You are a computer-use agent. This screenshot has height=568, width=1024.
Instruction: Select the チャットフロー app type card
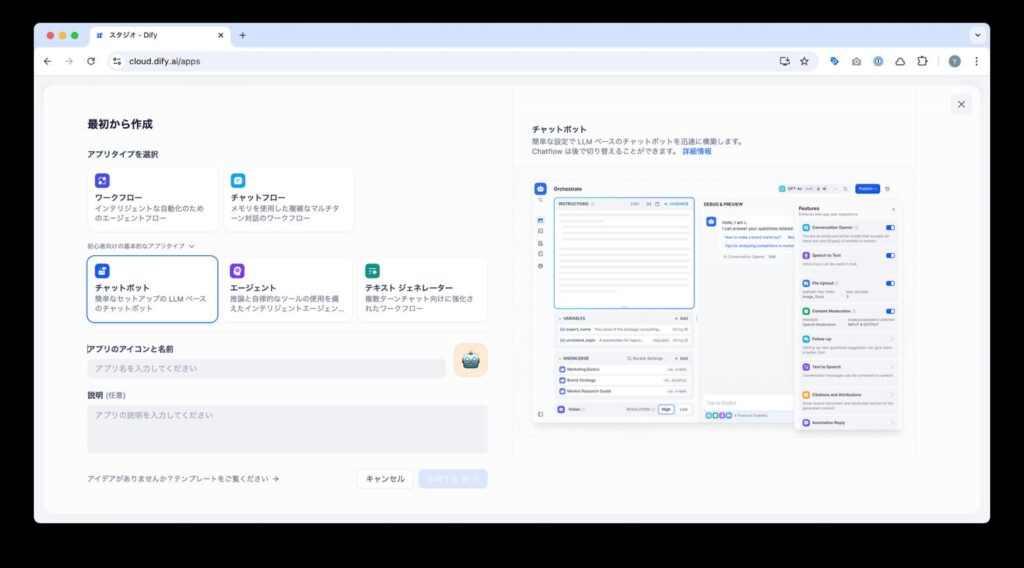coord(288,199)
